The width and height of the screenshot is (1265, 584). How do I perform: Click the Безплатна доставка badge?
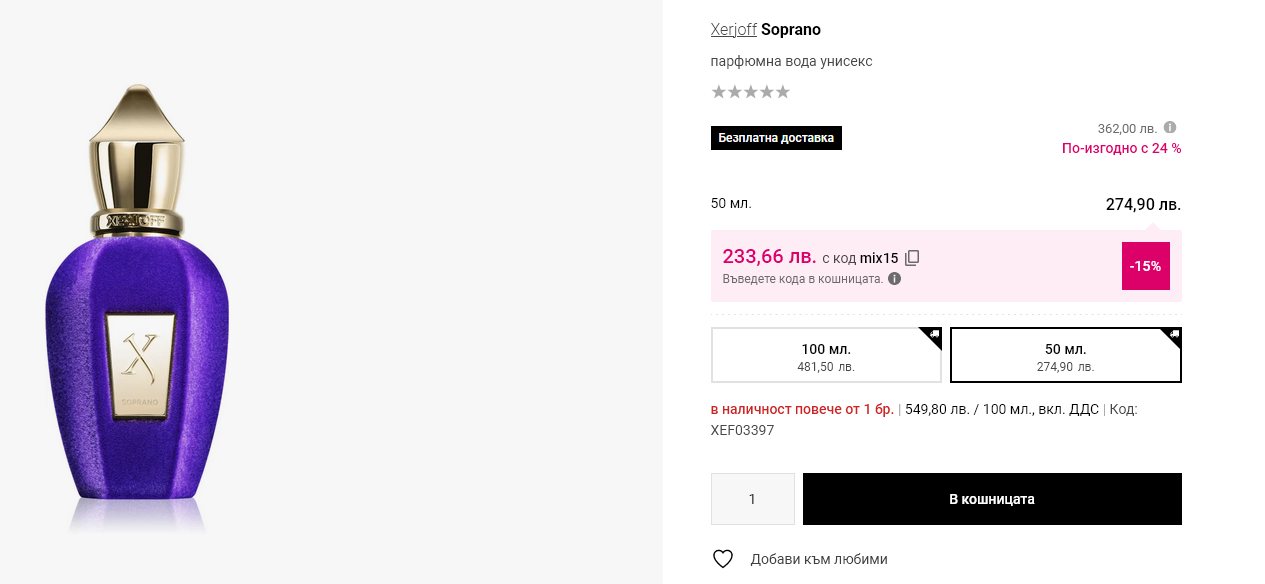pyautogui.click(x=776, y=138)
